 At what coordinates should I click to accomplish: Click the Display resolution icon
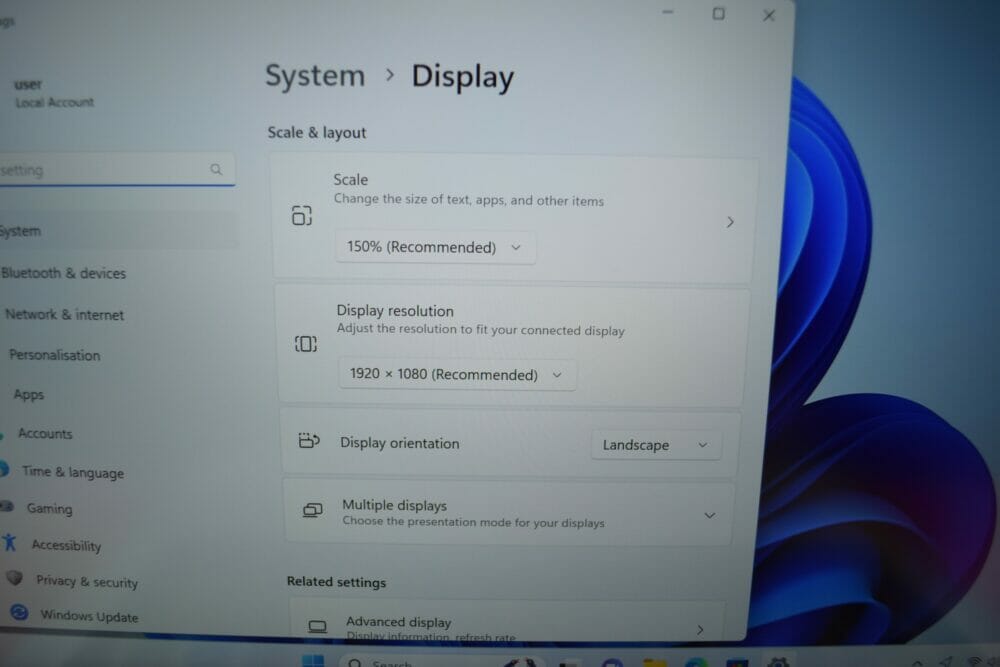click(305, 344)
